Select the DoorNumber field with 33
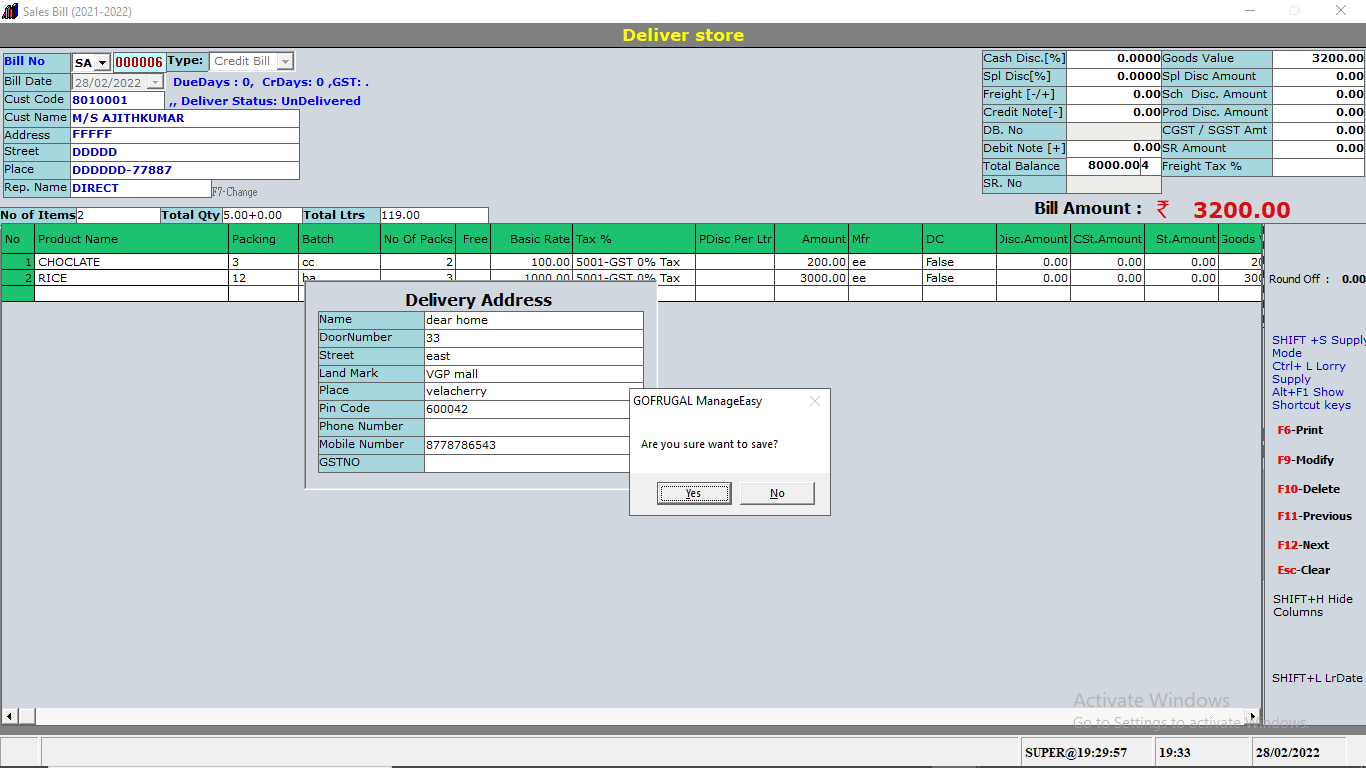 534,338
